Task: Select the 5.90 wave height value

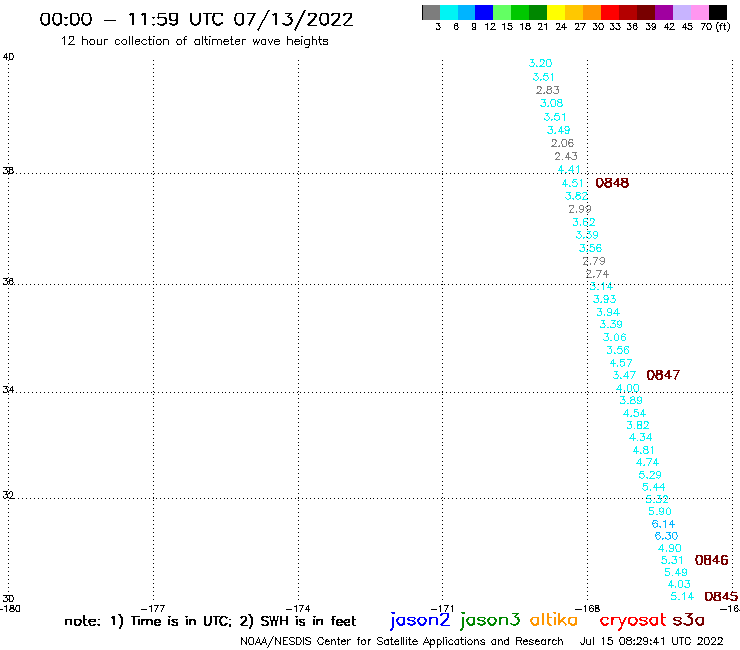Action: (x=660, y=512)
